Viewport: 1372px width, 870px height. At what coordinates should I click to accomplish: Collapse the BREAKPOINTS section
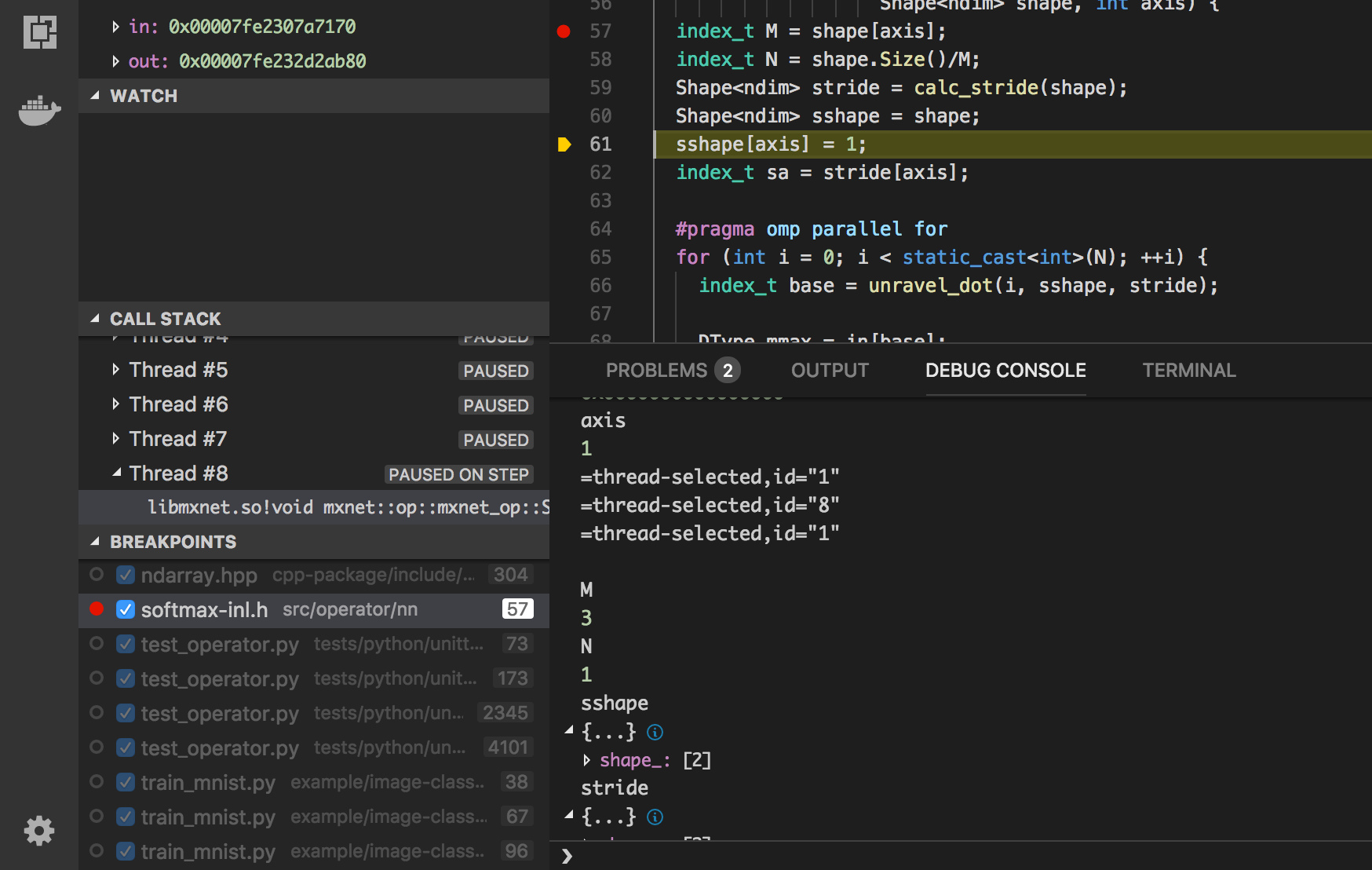pyautogui.click(x=95, y=542)
